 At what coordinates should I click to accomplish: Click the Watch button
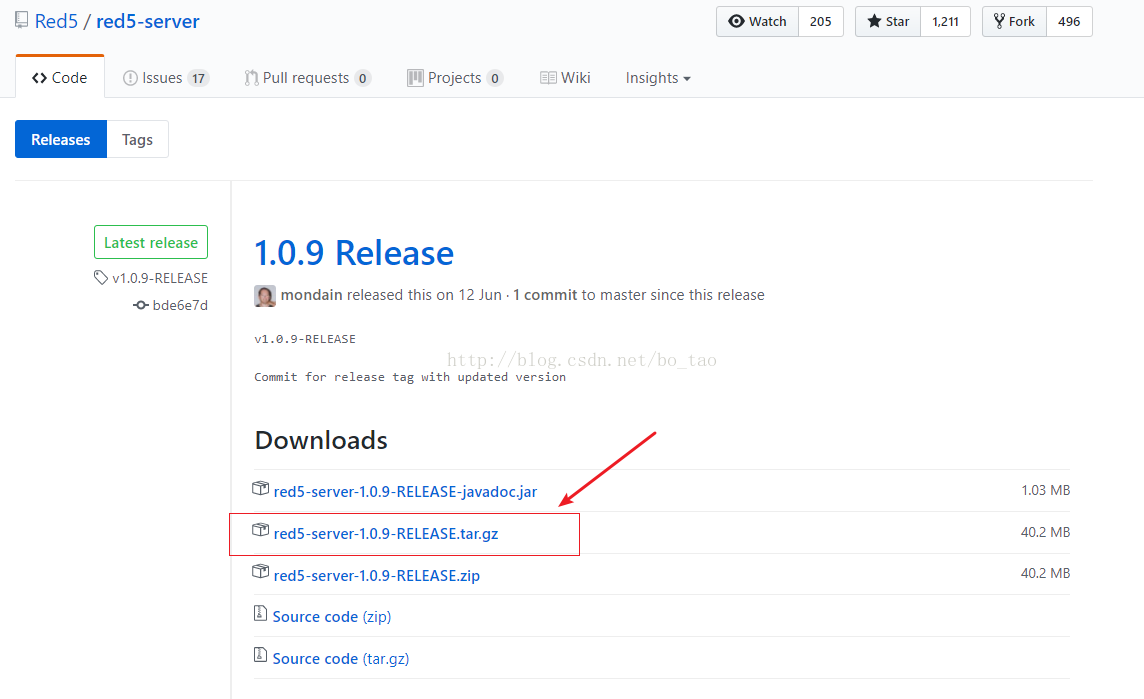pyautogui.click(x=757, y=21)
